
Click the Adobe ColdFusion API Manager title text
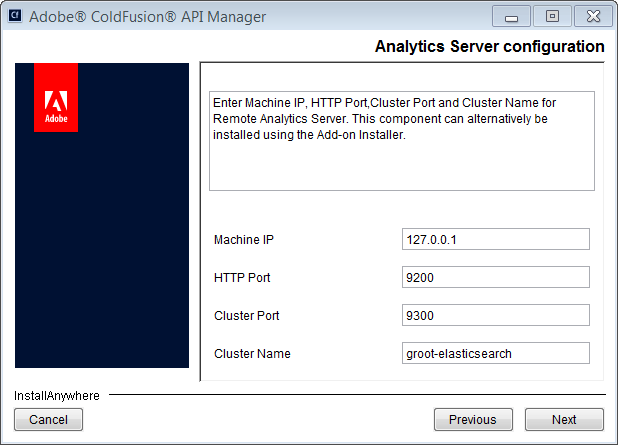point(148,17)
